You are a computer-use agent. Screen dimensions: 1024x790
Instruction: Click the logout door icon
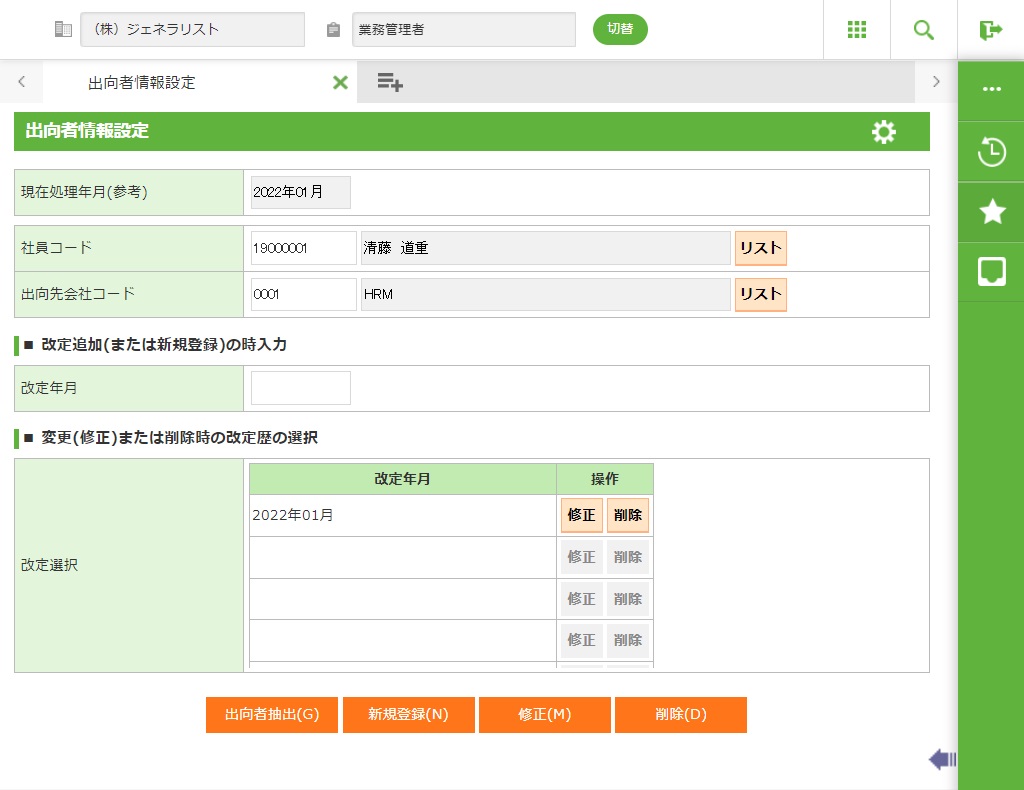990,30
